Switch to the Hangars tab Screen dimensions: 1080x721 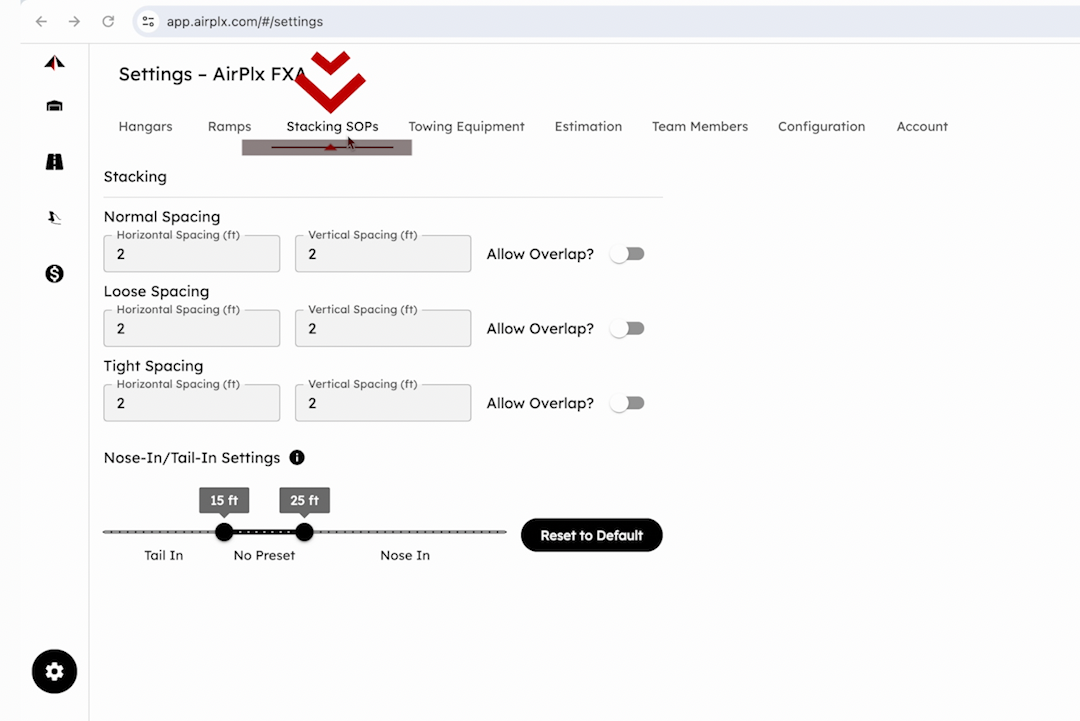click(145, 127)
